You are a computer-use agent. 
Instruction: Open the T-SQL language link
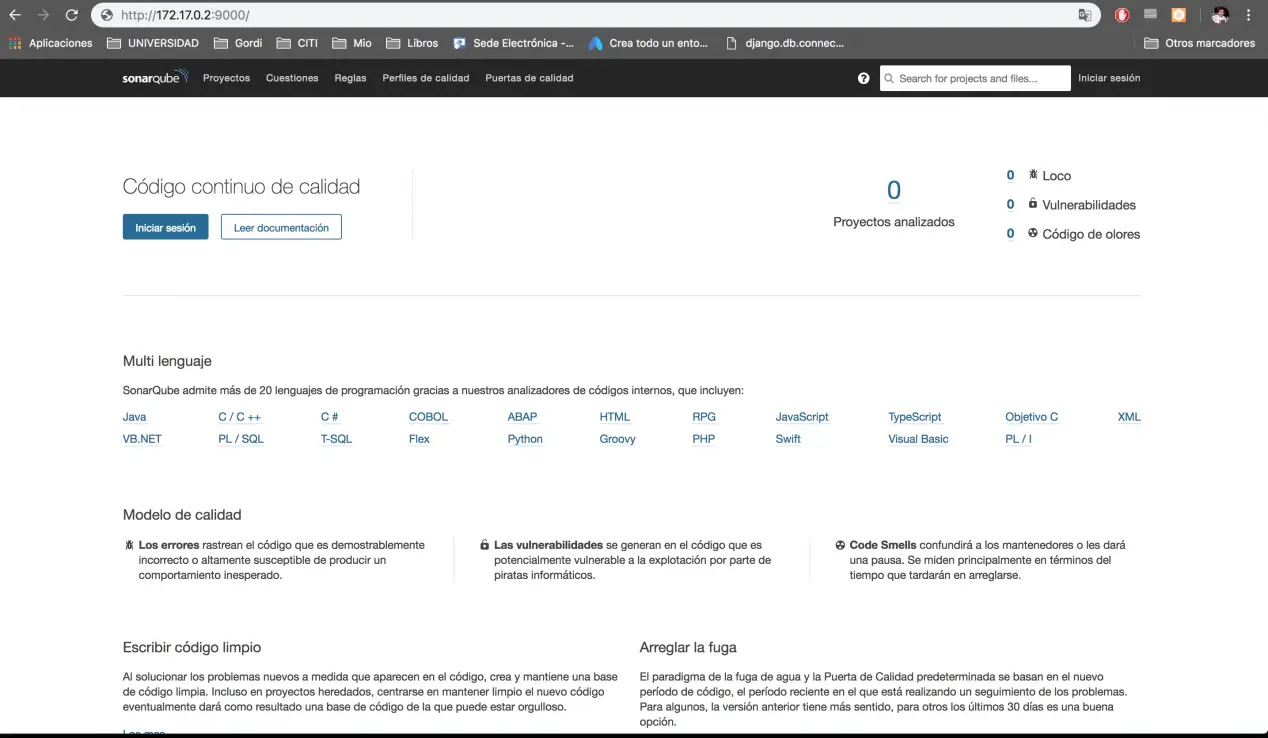[336, 439]
